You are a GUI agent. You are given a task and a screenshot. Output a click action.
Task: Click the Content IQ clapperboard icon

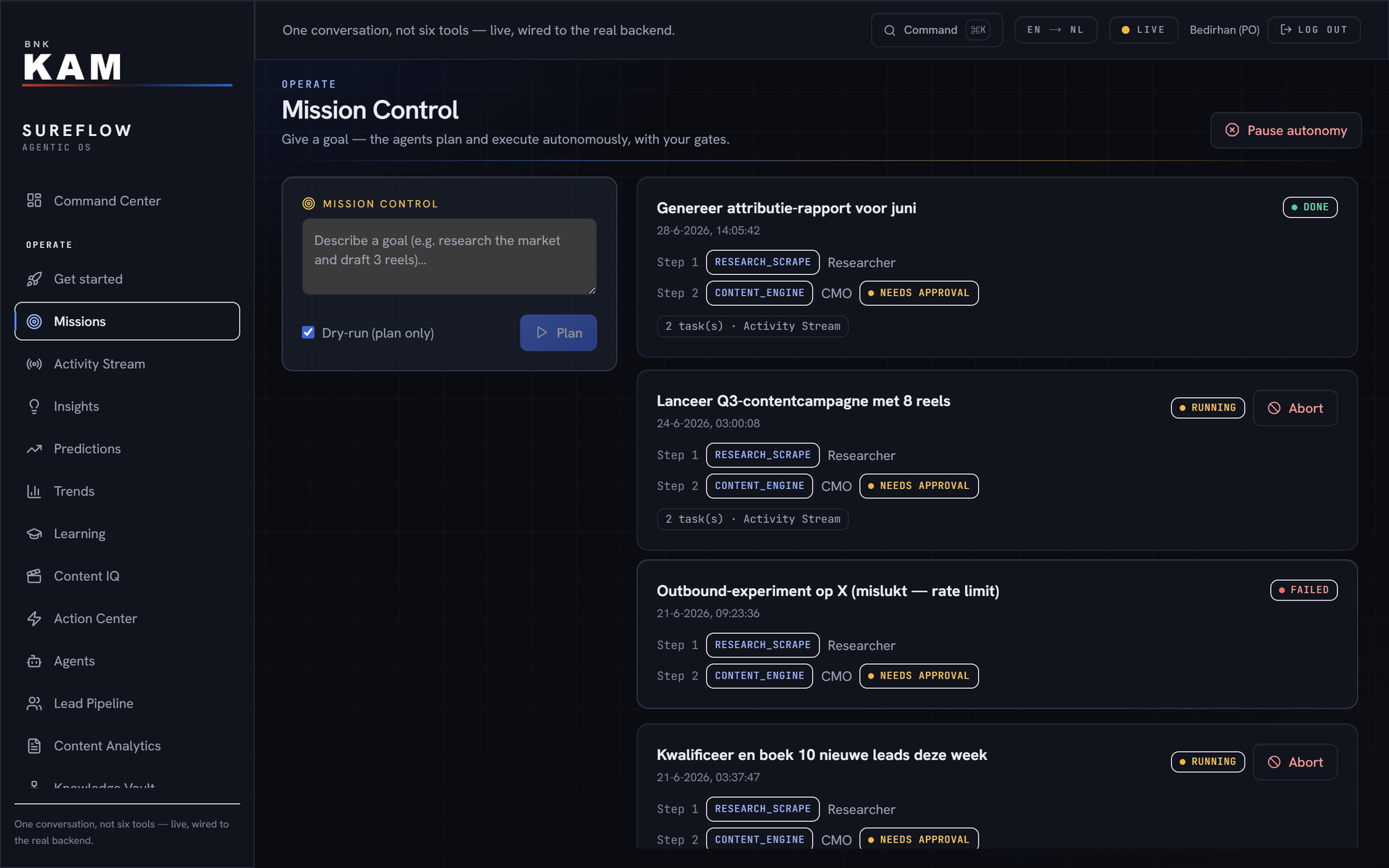pos(34,576)
